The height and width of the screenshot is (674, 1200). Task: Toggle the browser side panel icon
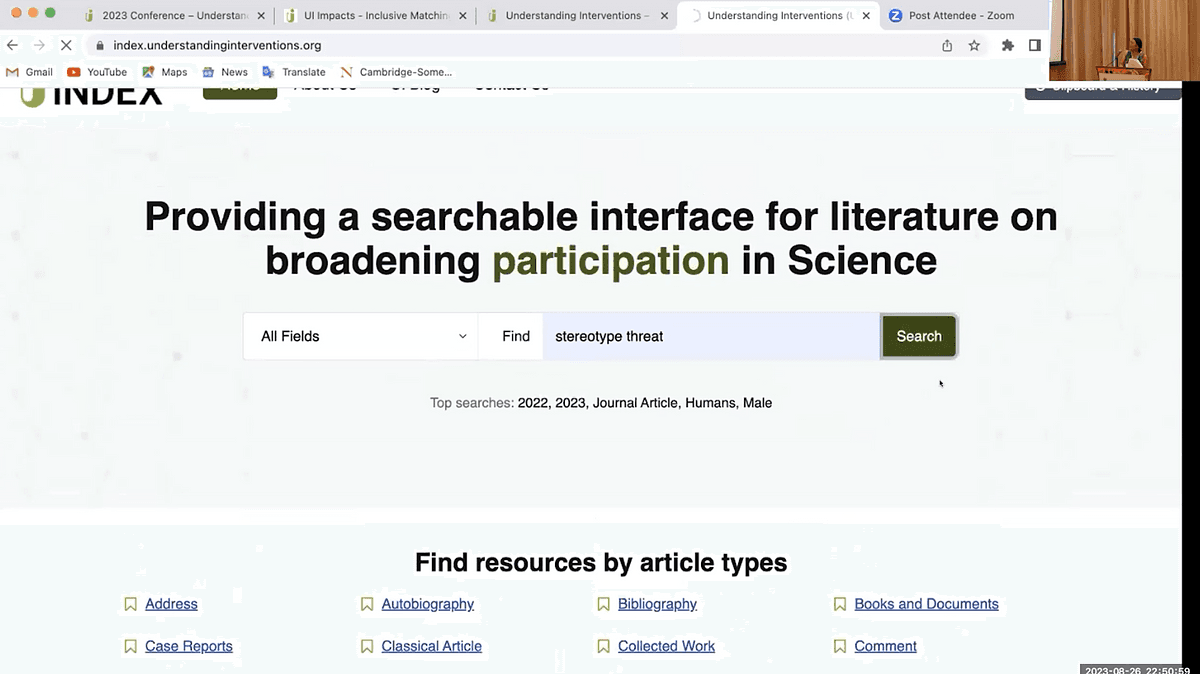[x=1035, y=45]
